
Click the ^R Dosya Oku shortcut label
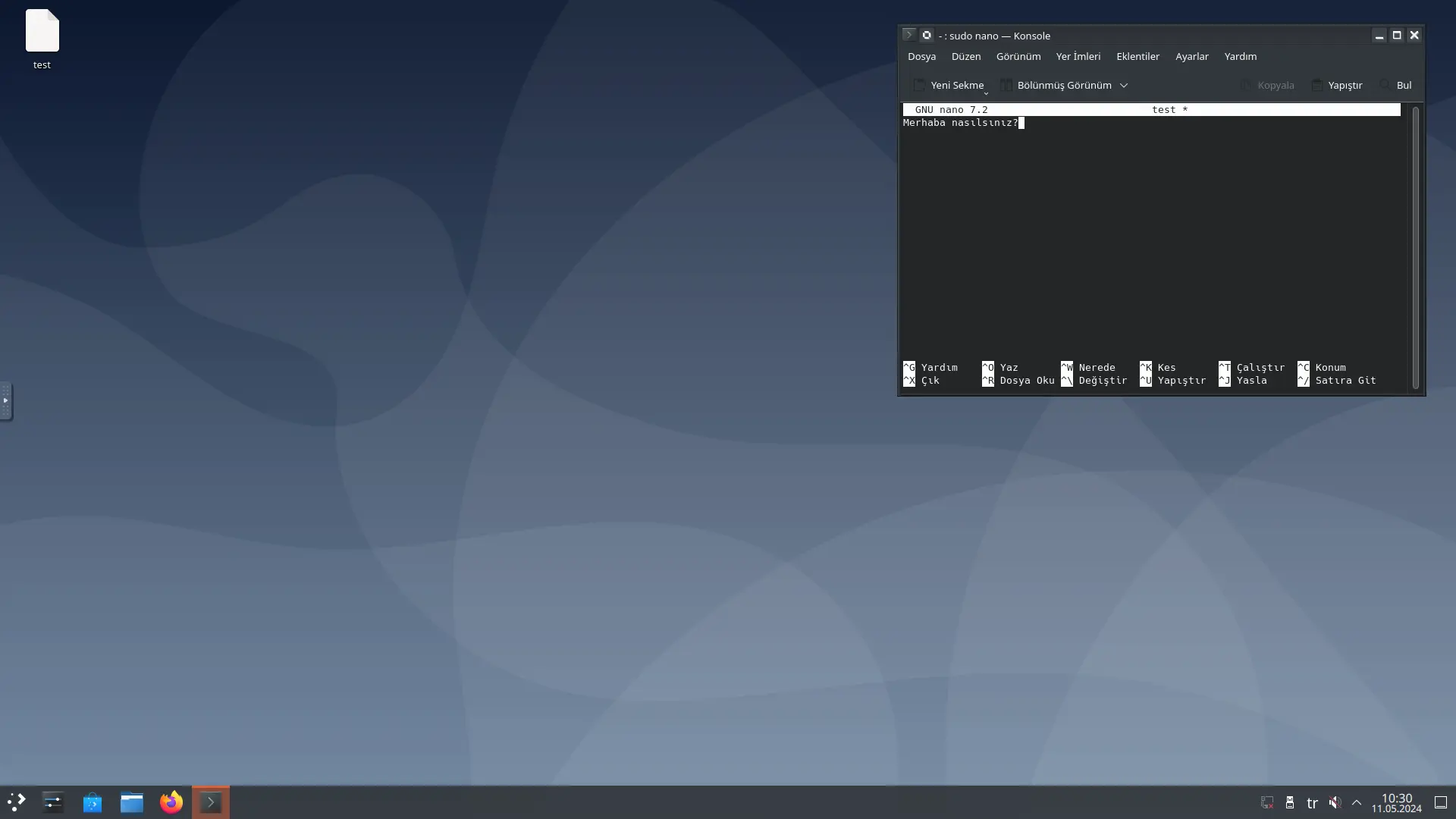coord(1018,381)
